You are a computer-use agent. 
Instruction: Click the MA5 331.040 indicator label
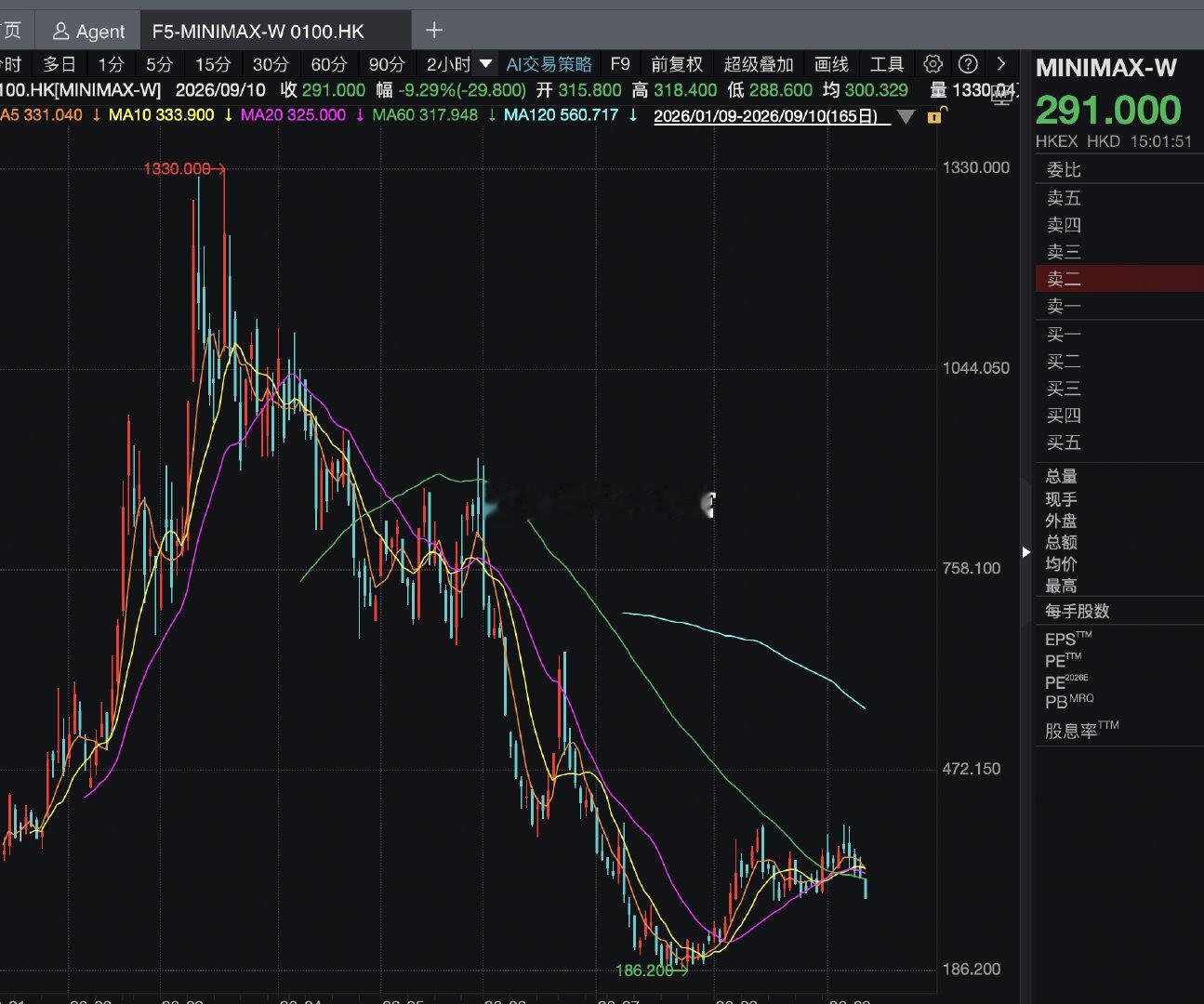point(42,115)
